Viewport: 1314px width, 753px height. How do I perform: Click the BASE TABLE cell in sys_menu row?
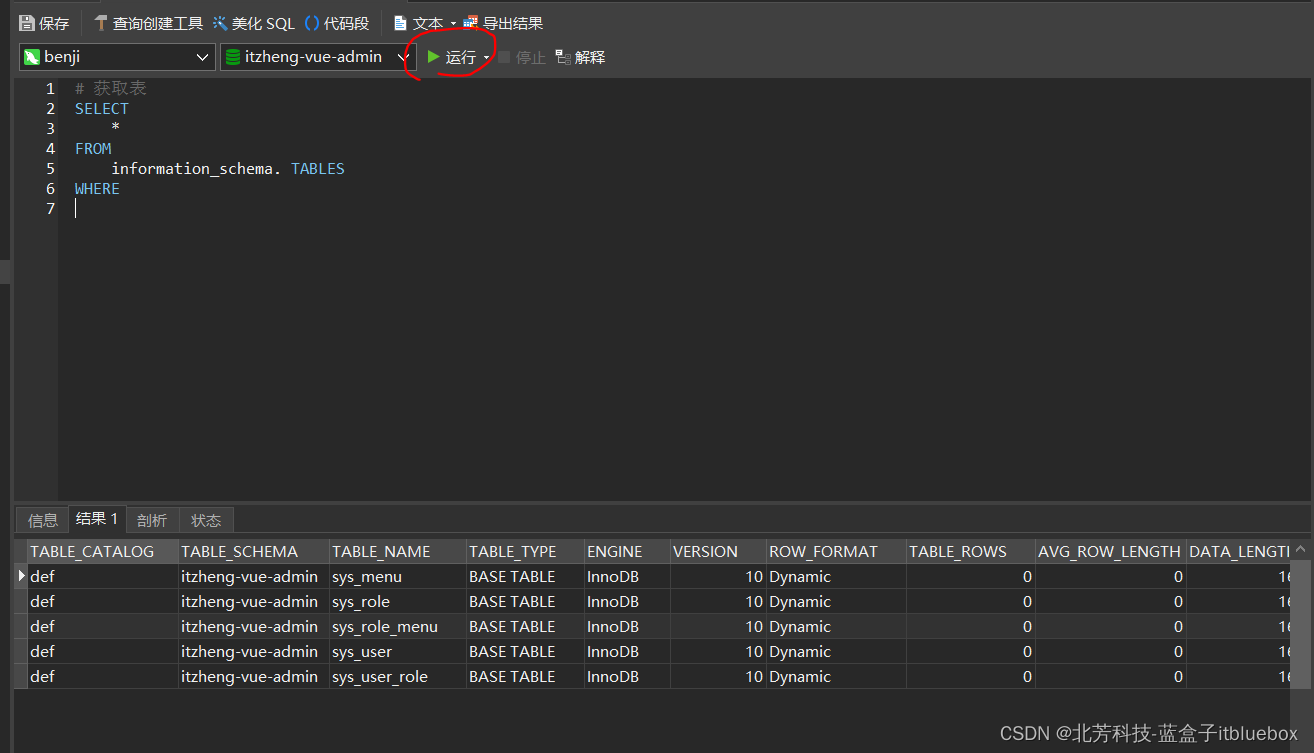[x=526, y=576]
